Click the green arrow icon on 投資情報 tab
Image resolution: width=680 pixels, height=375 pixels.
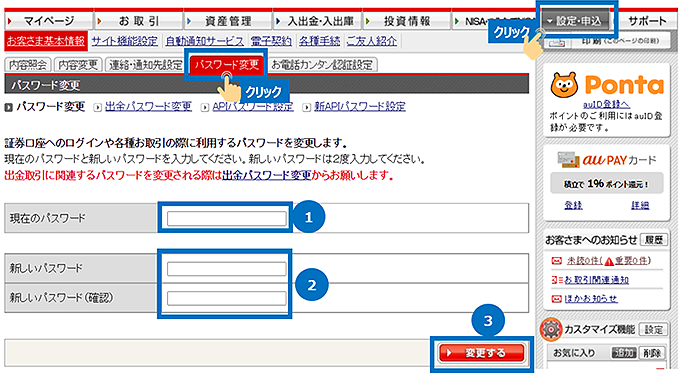tap(368, 21)
